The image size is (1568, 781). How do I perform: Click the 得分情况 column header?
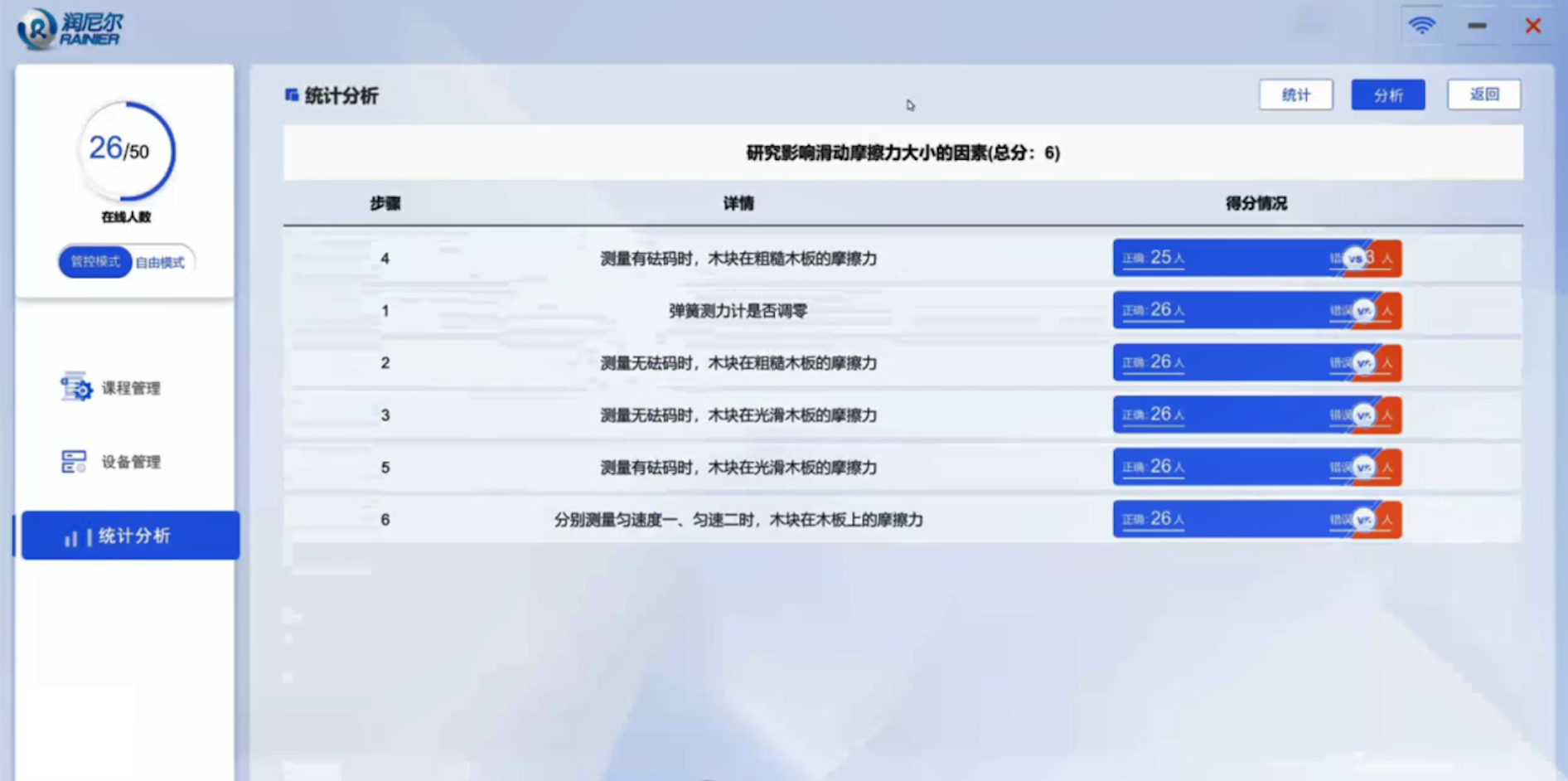click(x=1256, y=204)
